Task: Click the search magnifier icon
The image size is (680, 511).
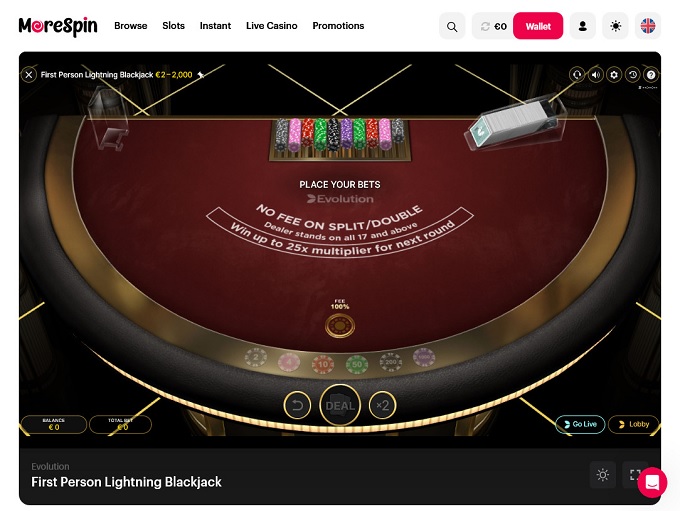Action: click(x=452, y=26)
